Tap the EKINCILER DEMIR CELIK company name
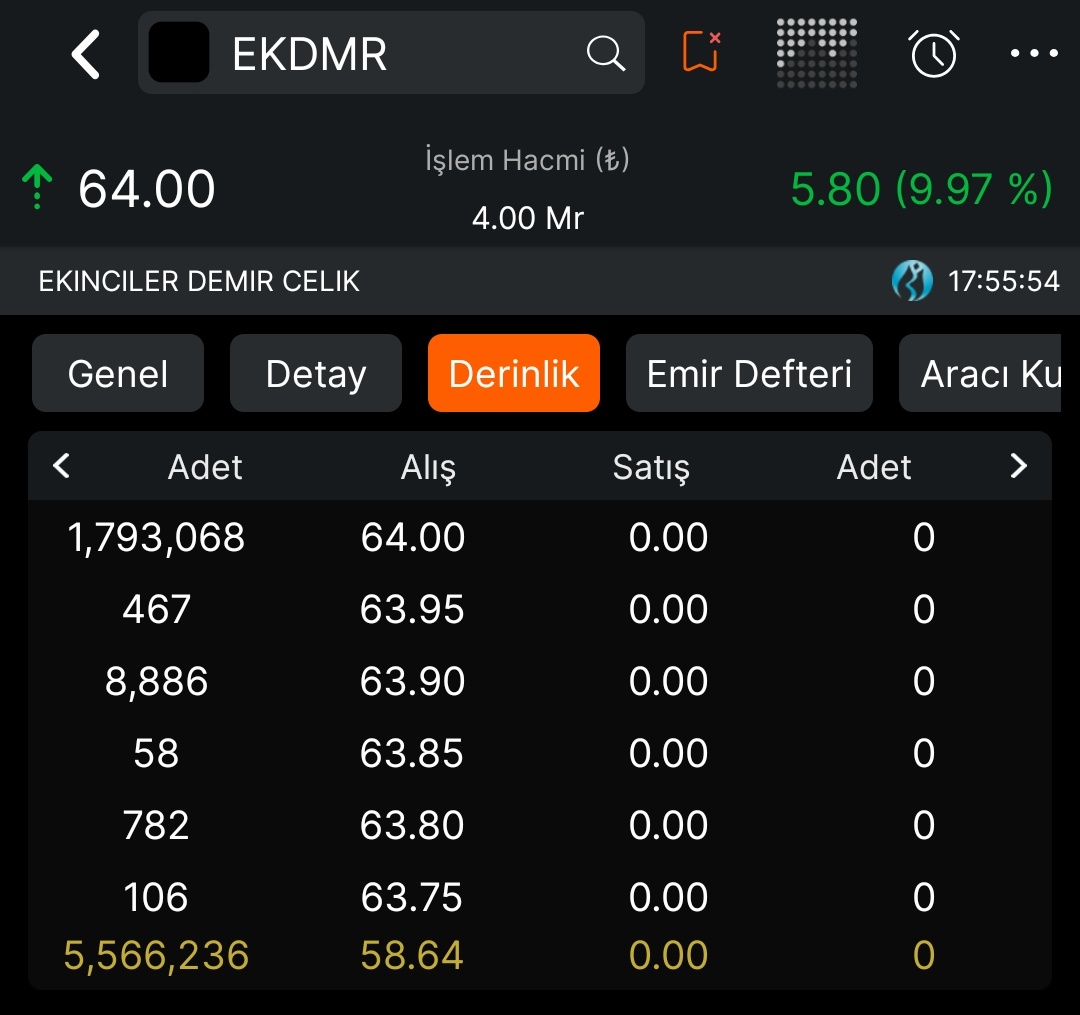1080x1015 pixels. click(x=199, y=281)
